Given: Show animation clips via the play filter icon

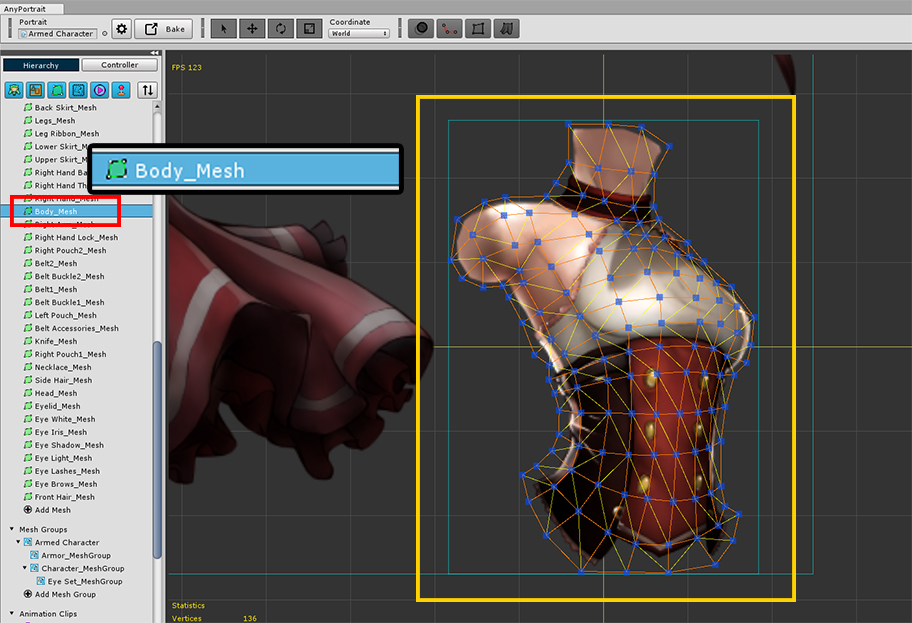Looking at the screenshot, I should click(99, 90).
